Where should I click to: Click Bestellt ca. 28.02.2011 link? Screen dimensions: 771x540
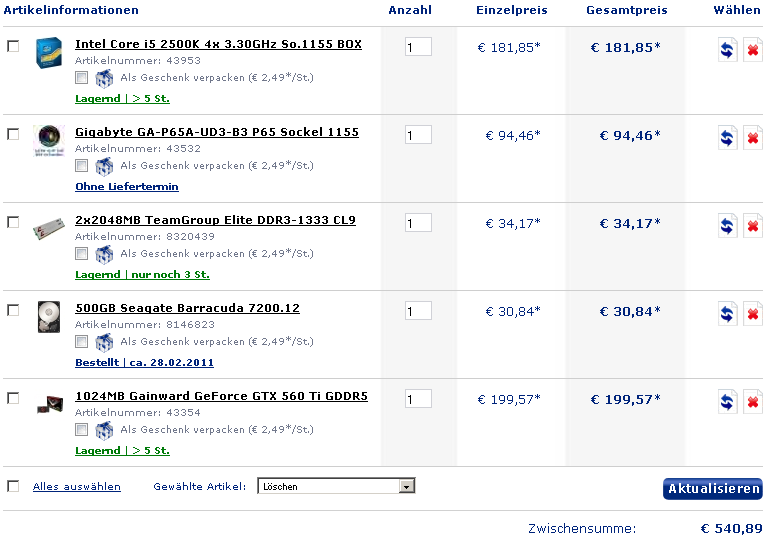(x=144, y=363)
